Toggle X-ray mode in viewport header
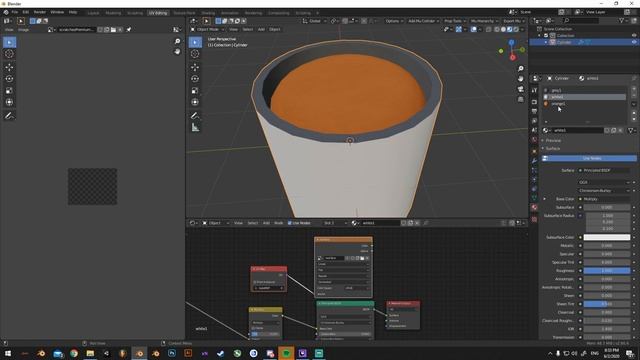 tap(489, 29)
